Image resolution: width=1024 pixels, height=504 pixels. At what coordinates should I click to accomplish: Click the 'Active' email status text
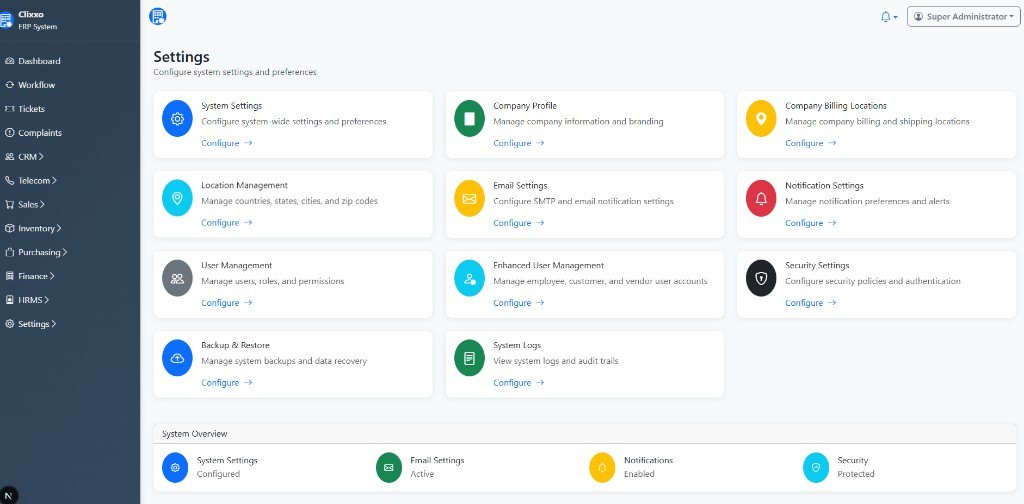(422, 474)
